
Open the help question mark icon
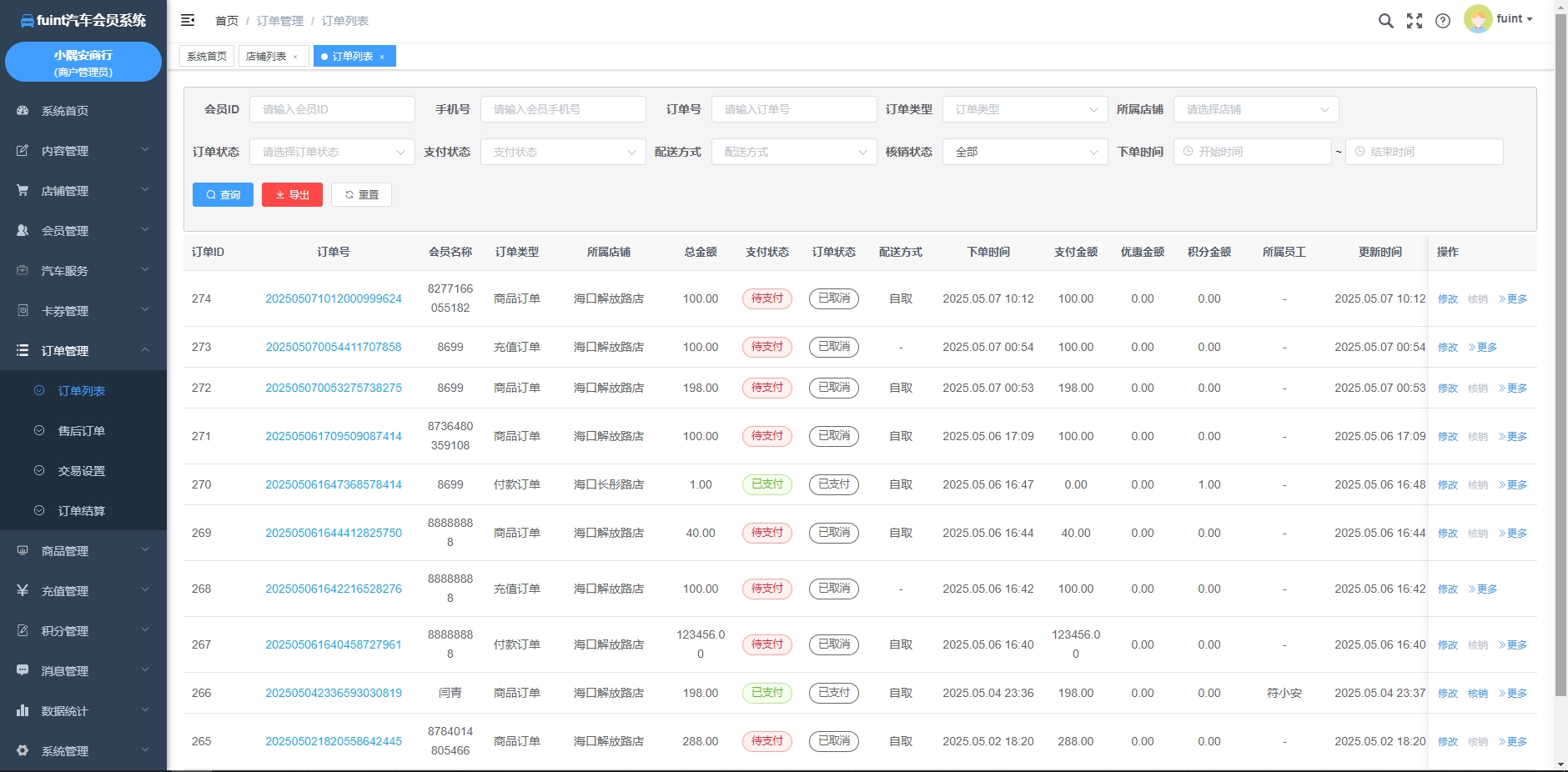1442,21
